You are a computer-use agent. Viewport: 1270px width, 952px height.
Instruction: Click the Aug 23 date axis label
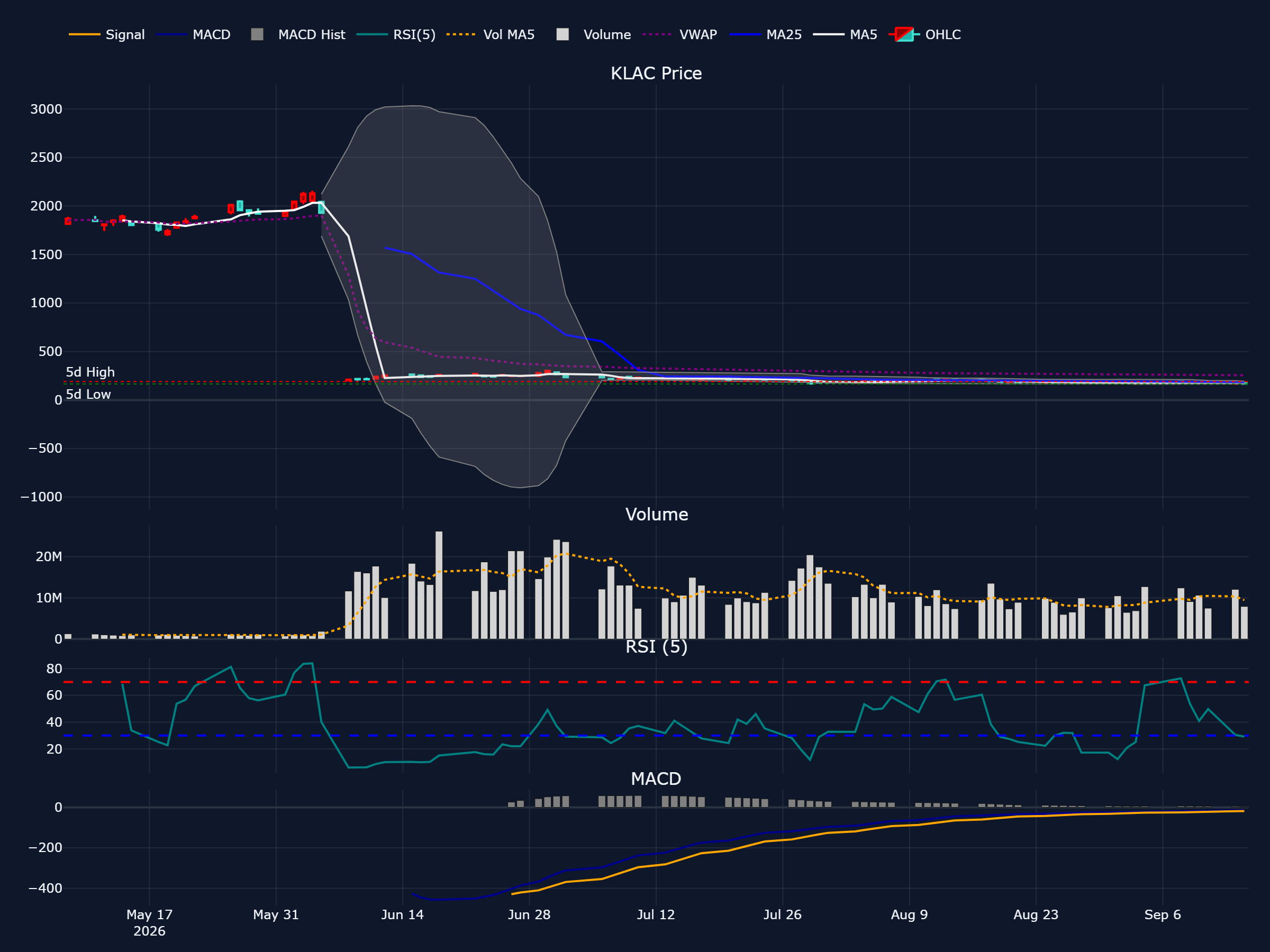click(1036, 914)
